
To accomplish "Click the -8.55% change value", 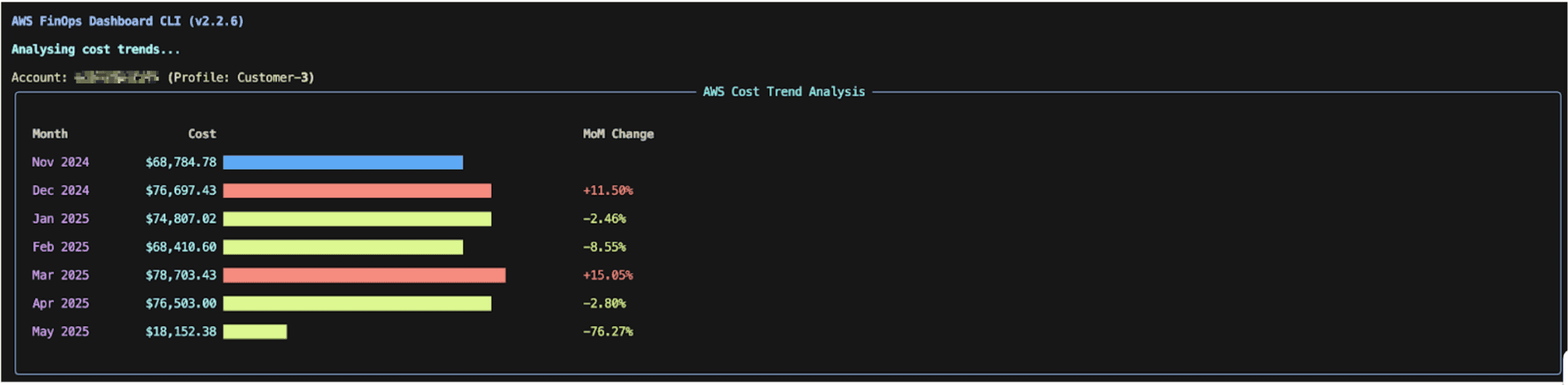I will click(x=604, y=247).
